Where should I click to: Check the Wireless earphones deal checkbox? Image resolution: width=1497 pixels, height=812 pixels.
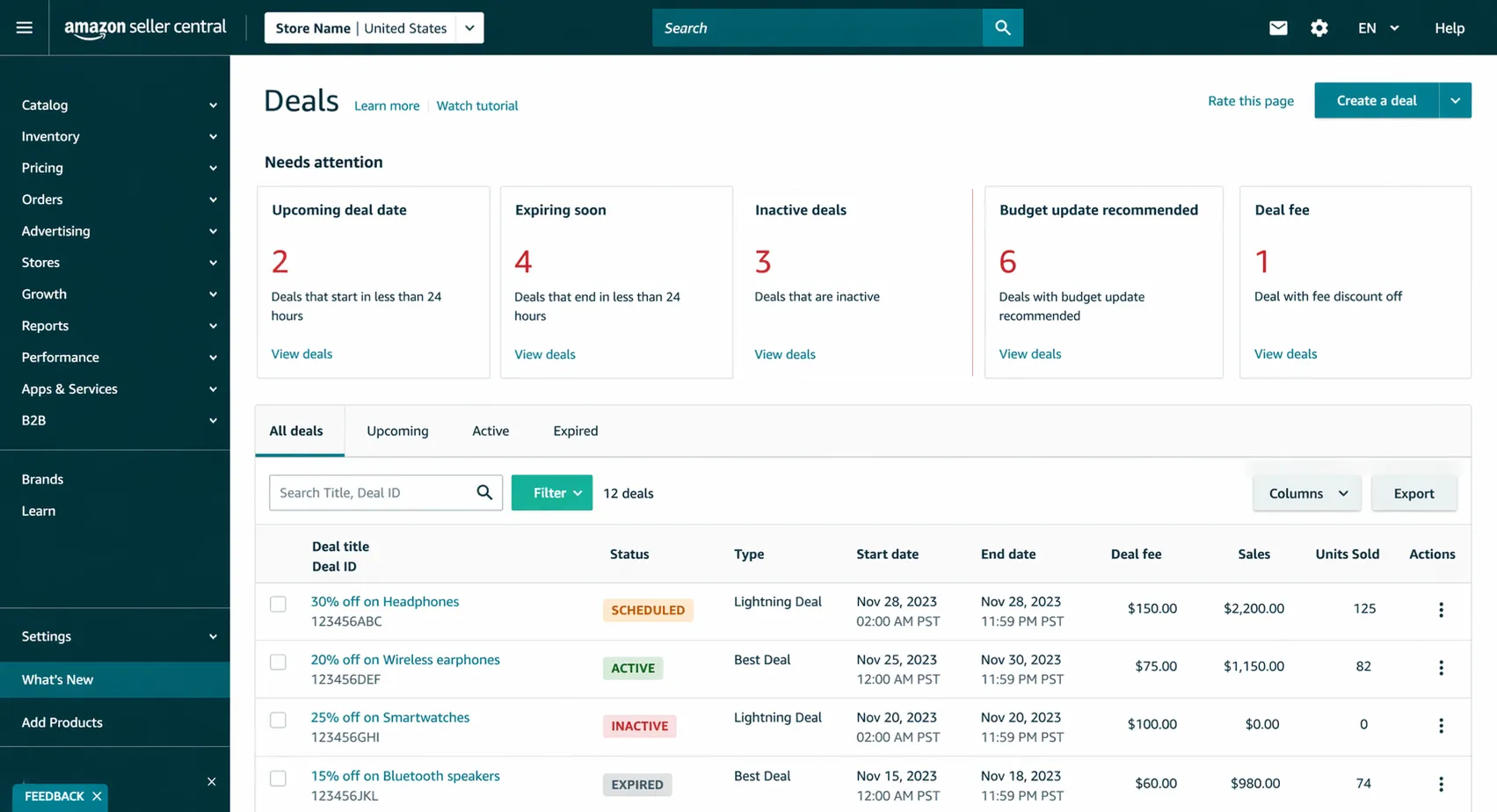point(278,662)
